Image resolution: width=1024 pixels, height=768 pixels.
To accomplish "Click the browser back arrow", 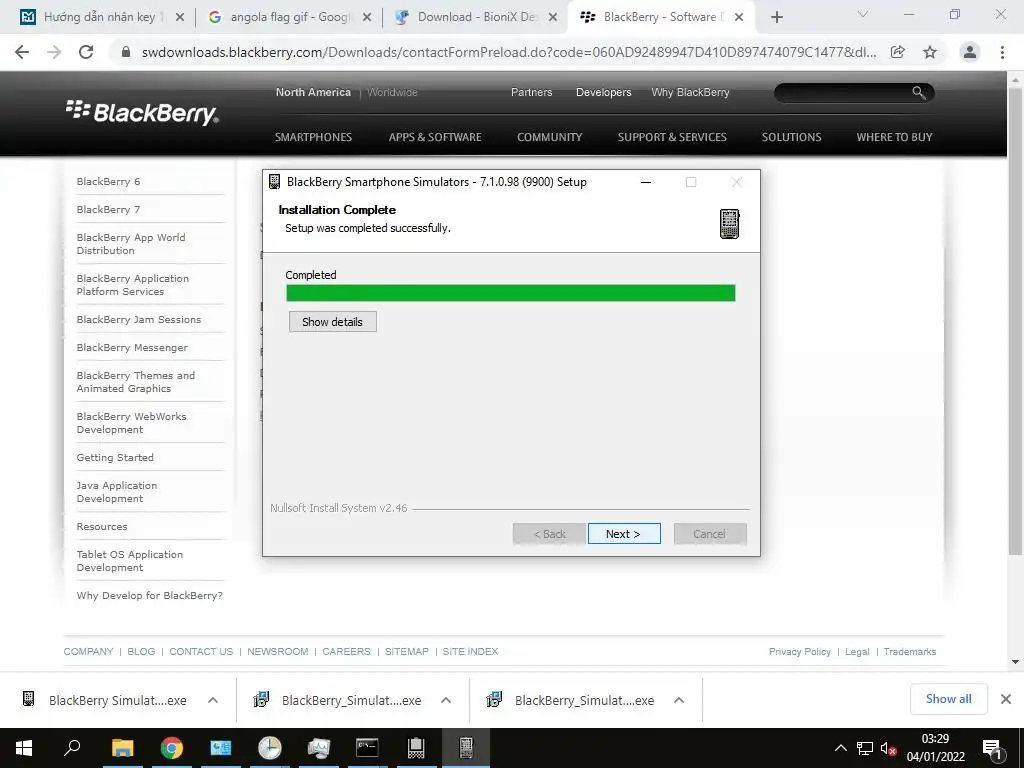I will 22,52.
